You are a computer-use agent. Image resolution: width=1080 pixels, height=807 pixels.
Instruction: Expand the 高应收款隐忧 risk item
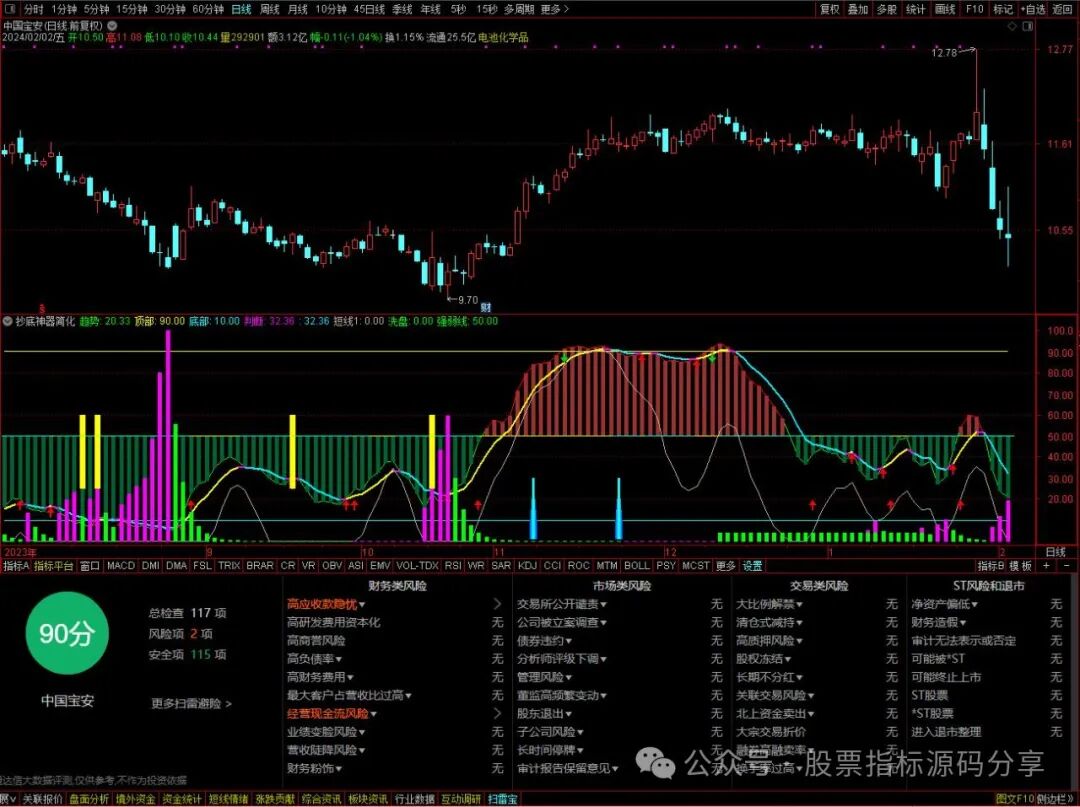[326, 604]
